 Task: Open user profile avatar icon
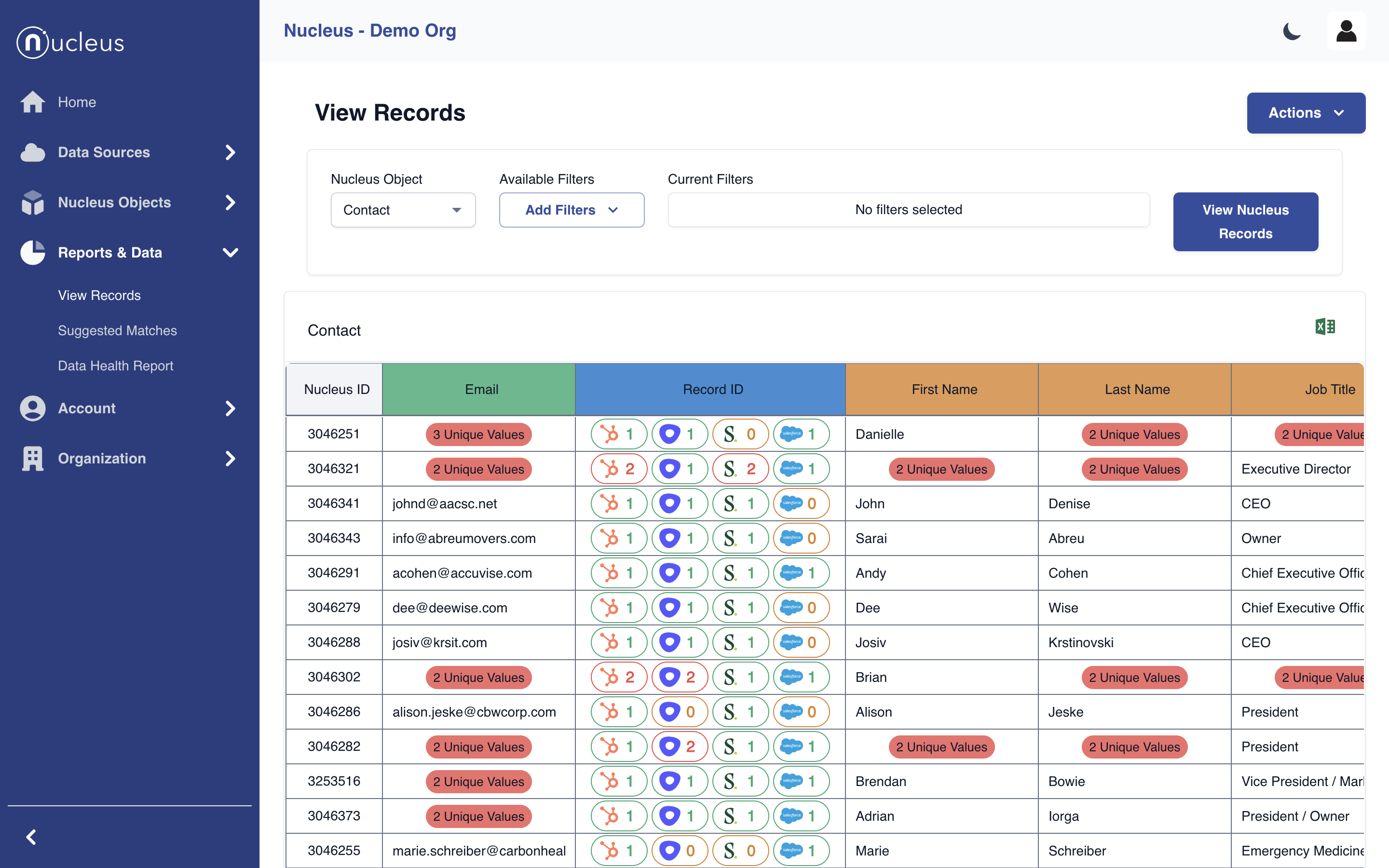[1346, 31]
